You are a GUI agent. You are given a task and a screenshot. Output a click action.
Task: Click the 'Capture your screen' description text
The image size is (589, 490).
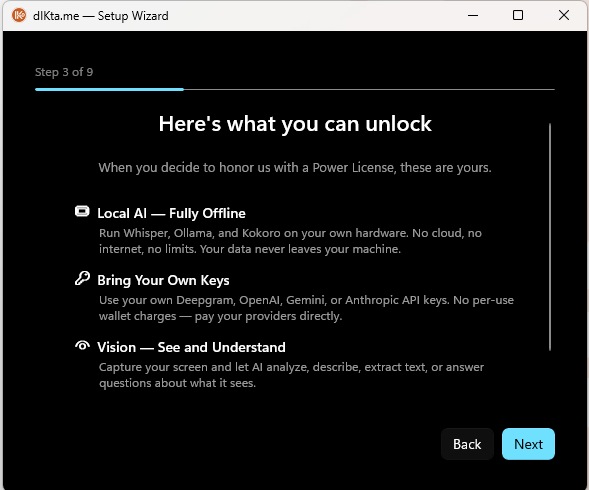(291, 375)
